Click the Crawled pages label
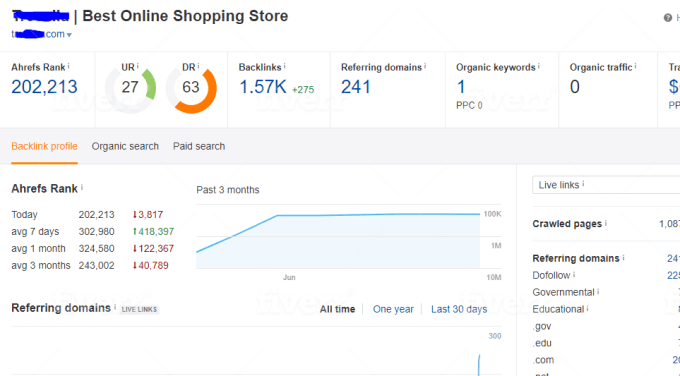The width and height of the screenshot is (680, 376). coord(567,224)
